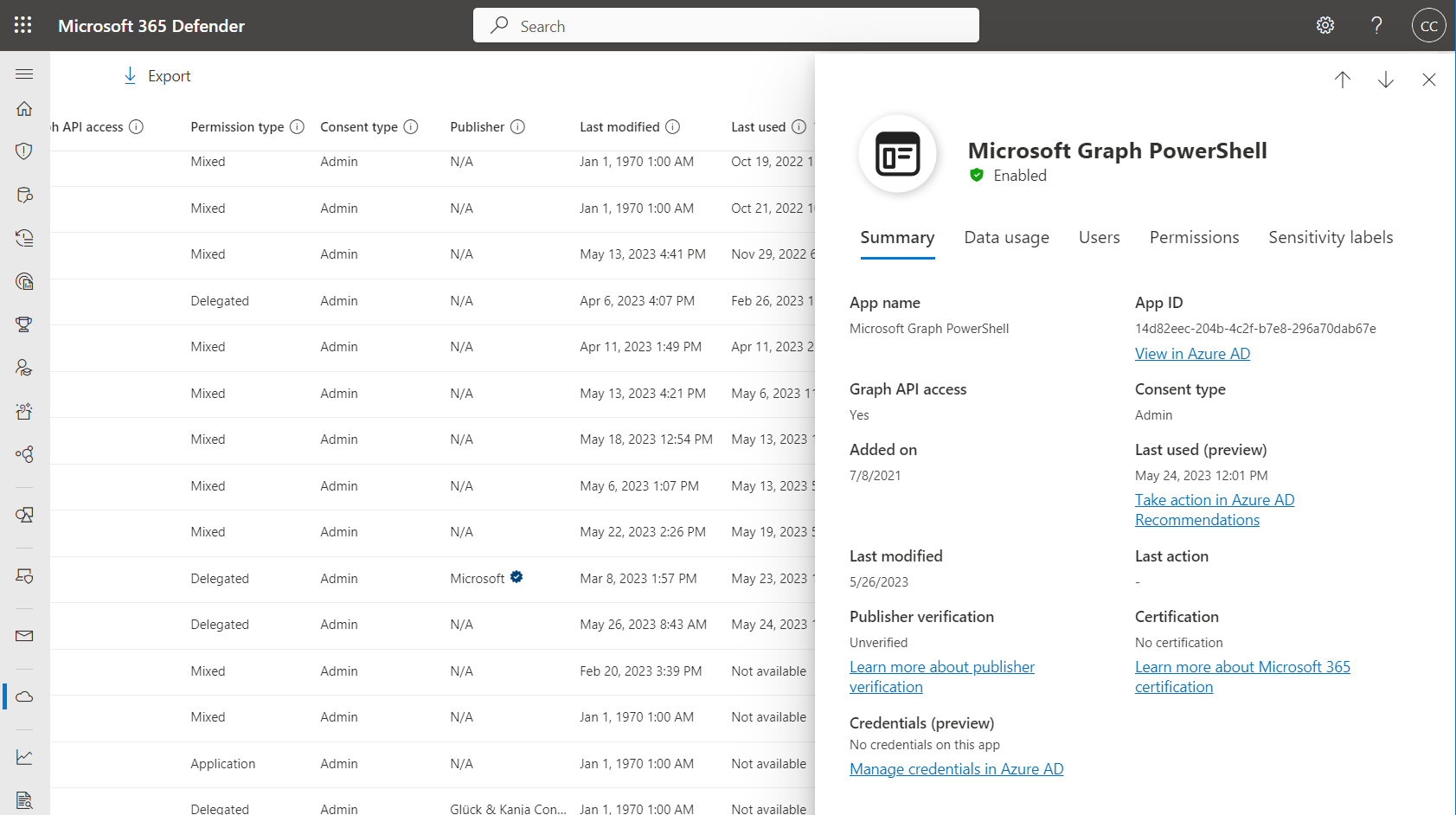This screenshot has width=1456, height=815.
Task: Focus the Search box
Action: click(x=726, y=25)
